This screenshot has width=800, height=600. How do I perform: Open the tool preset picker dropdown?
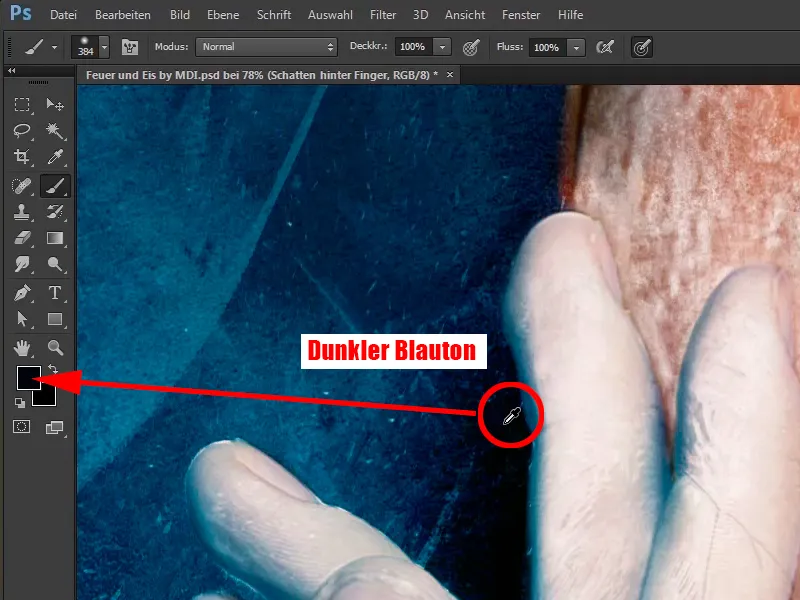(x=55, y=47)
